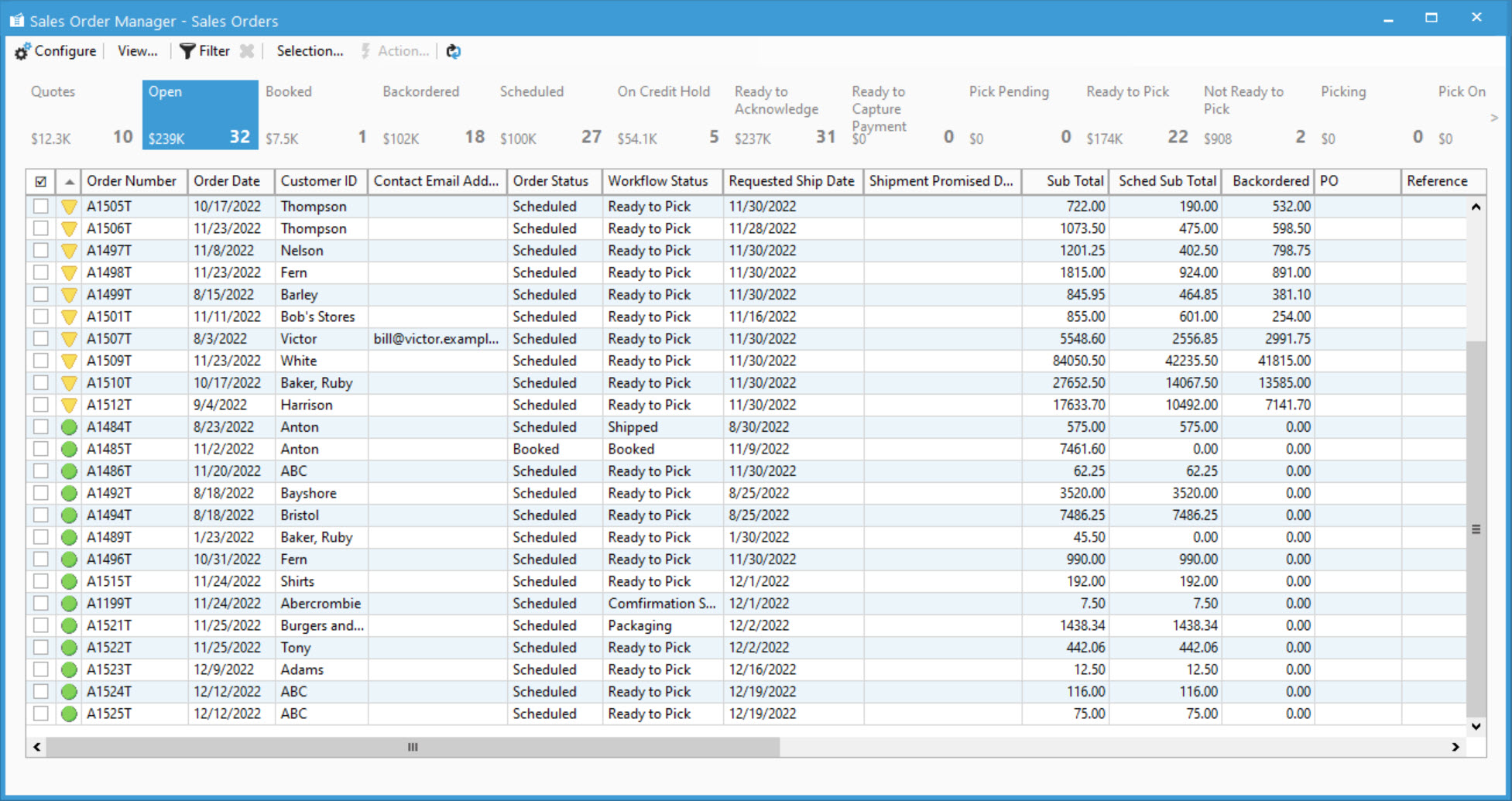Screen dimensions: 1512x801
Task: Expand more status categories with the right chevron
Action: click(x=1494, y=118)
